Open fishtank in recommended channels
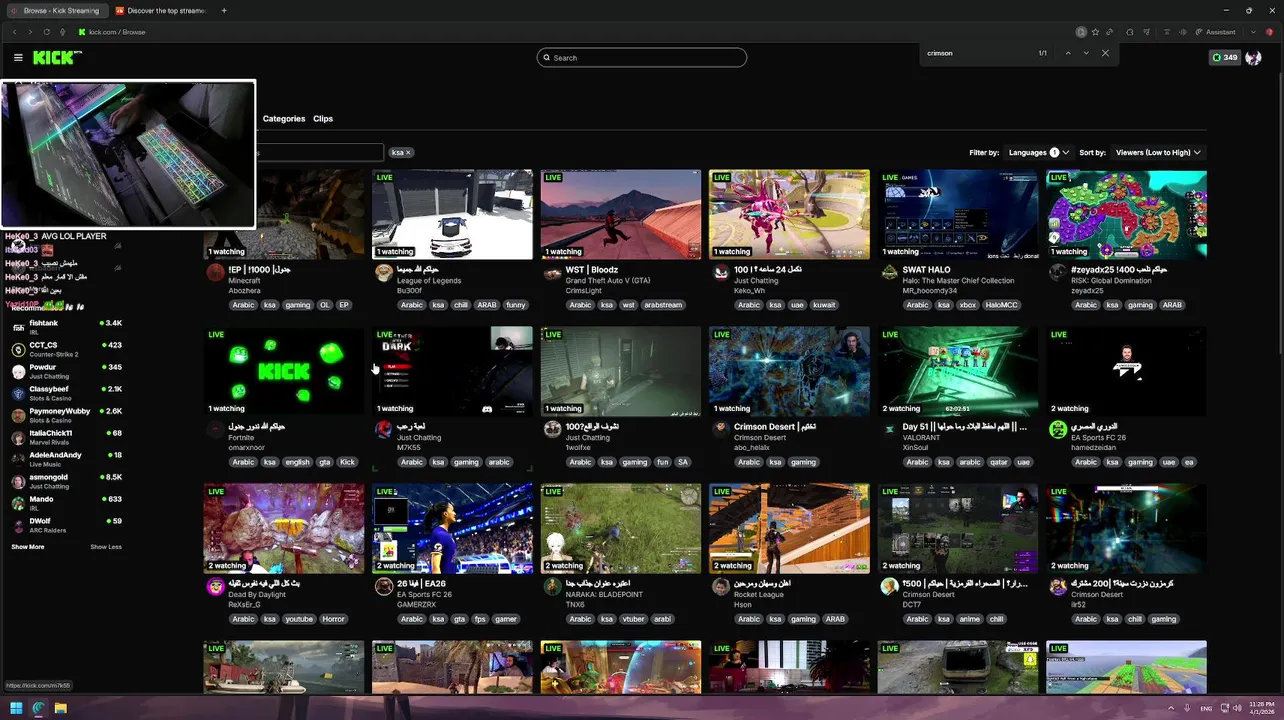 (x=66, y=327)
